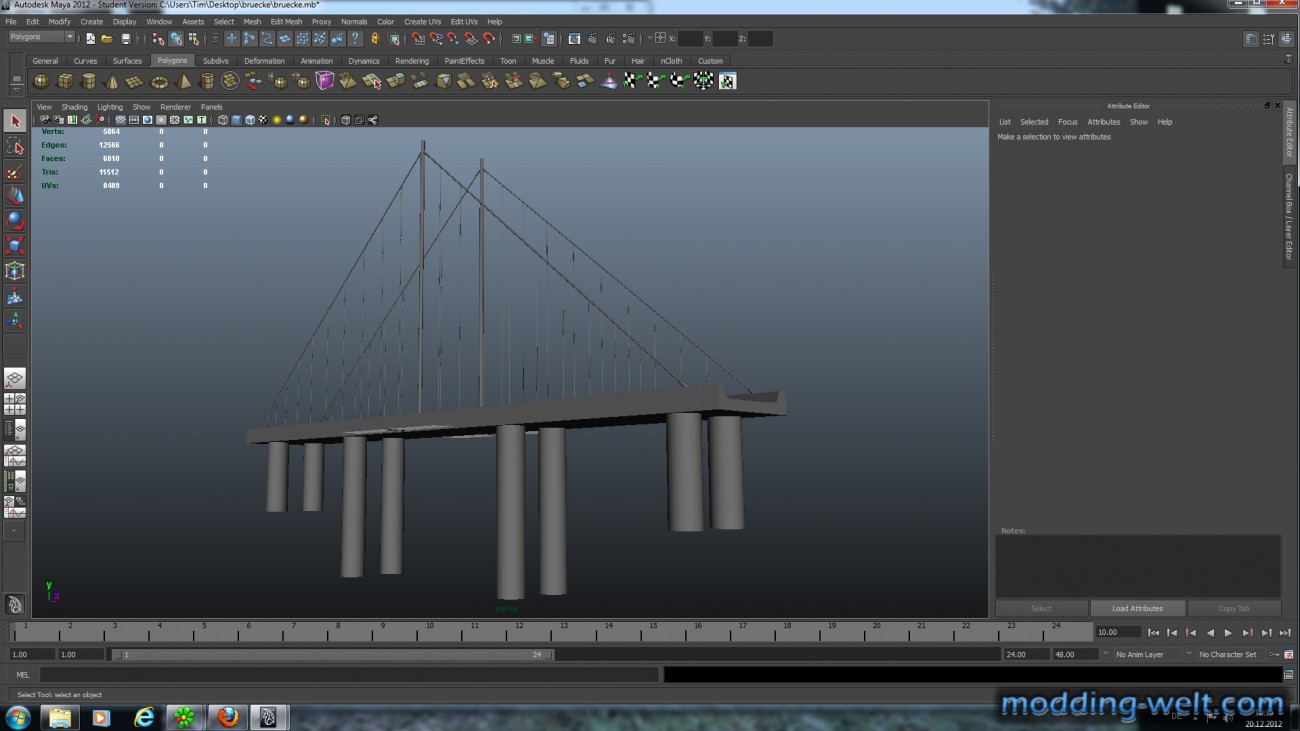Open viewport Panels menu
Viewport: 1300px width, 731px height.
(211, 107)
